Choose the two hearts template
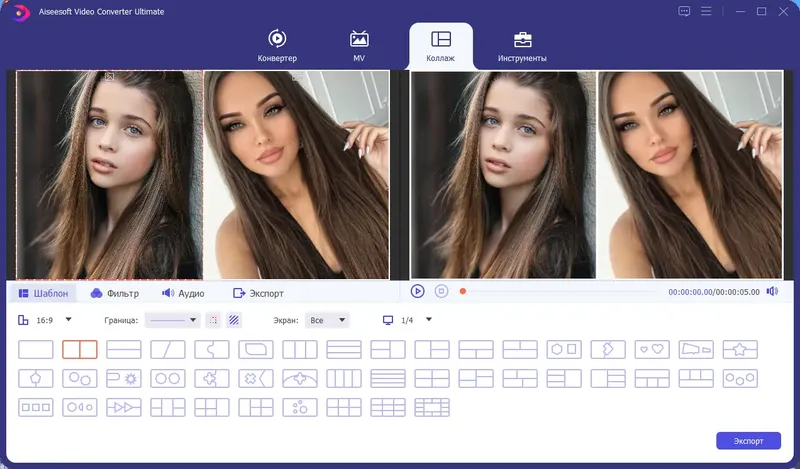 (x=652, y=350)
